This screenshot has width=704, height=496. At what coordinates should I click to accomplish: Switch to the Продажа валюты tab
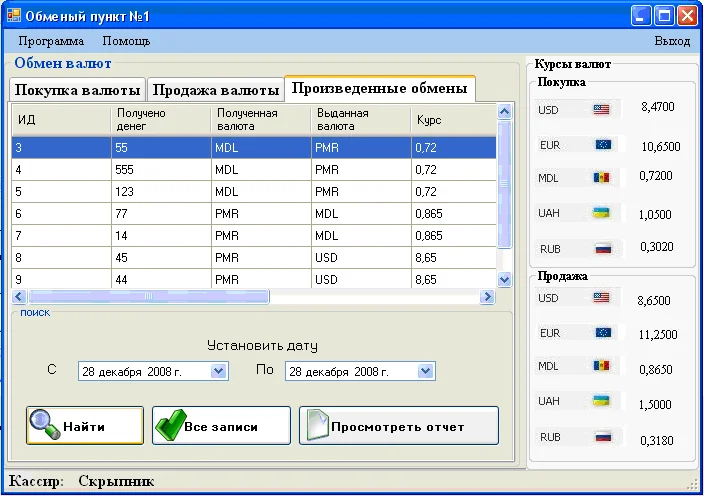[215, 90]
